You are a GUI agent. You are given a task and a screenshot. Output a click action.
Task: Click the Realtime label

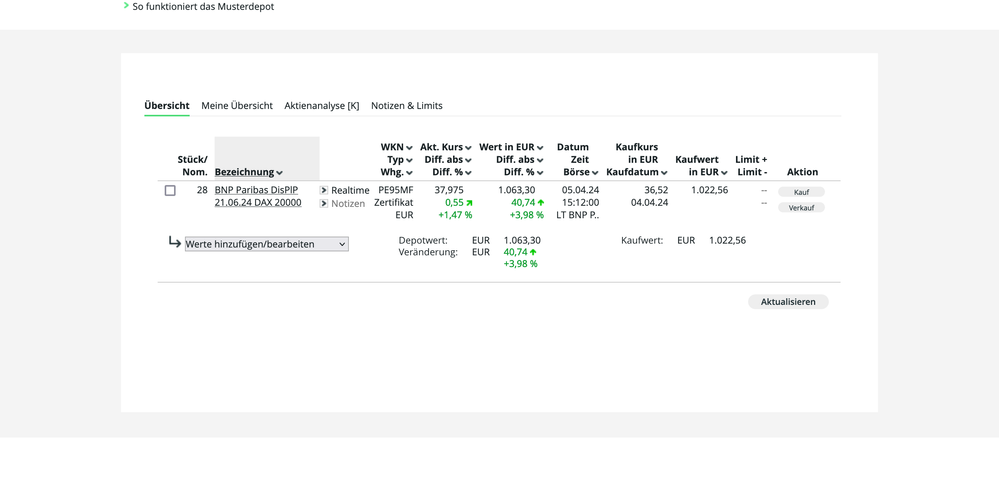point(350,190)
